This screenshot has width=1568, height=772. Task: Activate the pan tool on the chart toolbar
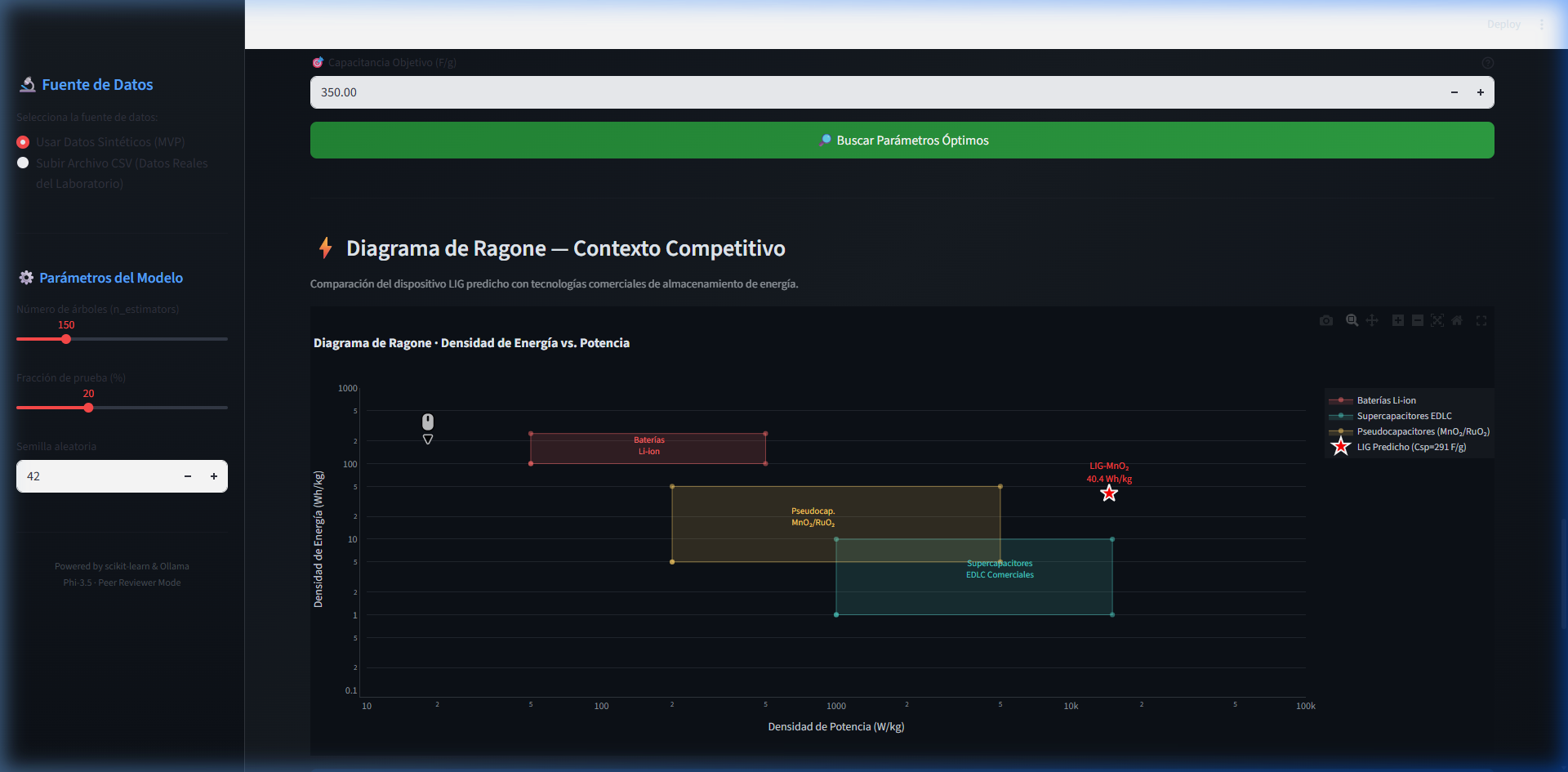click(1372, 320)
